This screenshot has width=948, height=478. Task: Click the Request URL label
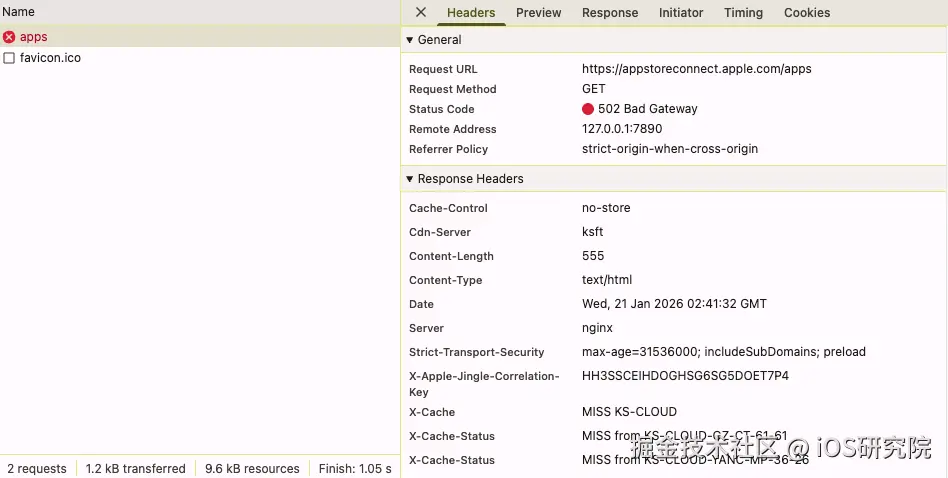[x=443, y=69]
